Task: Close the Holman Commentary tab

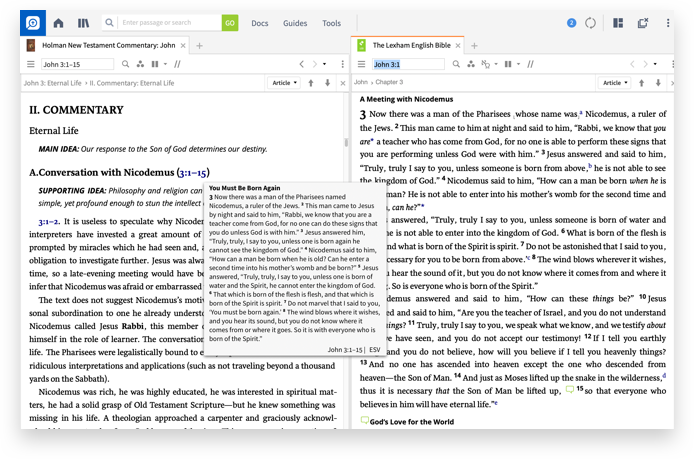Action: coord(183,46)
